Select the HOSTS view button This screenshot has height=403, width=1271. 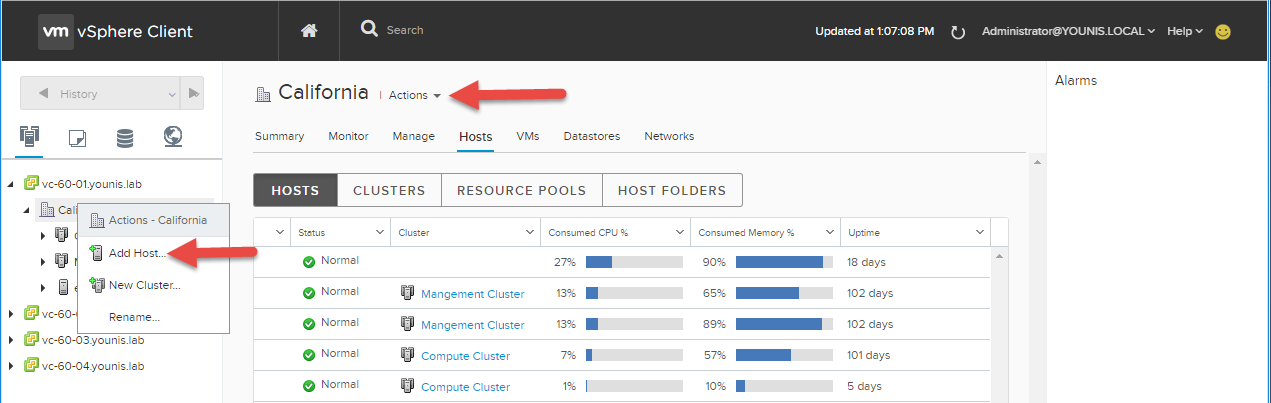(x=295, y=190)
